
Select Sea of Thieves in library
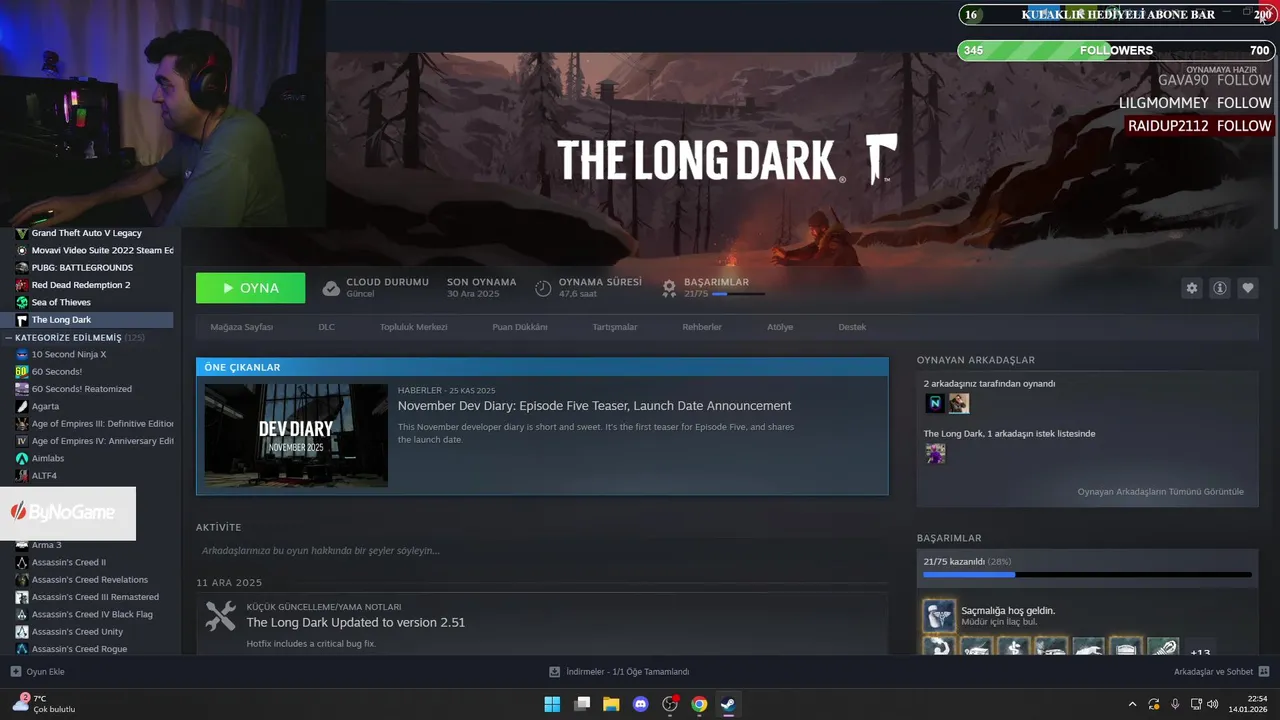click(x=61, y=302)
